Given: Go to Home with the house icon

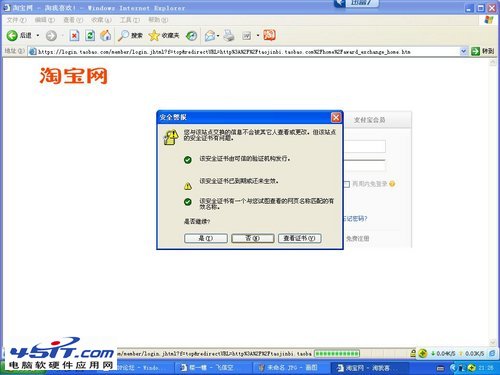Looking at the screenshot, I should (106, 35).
